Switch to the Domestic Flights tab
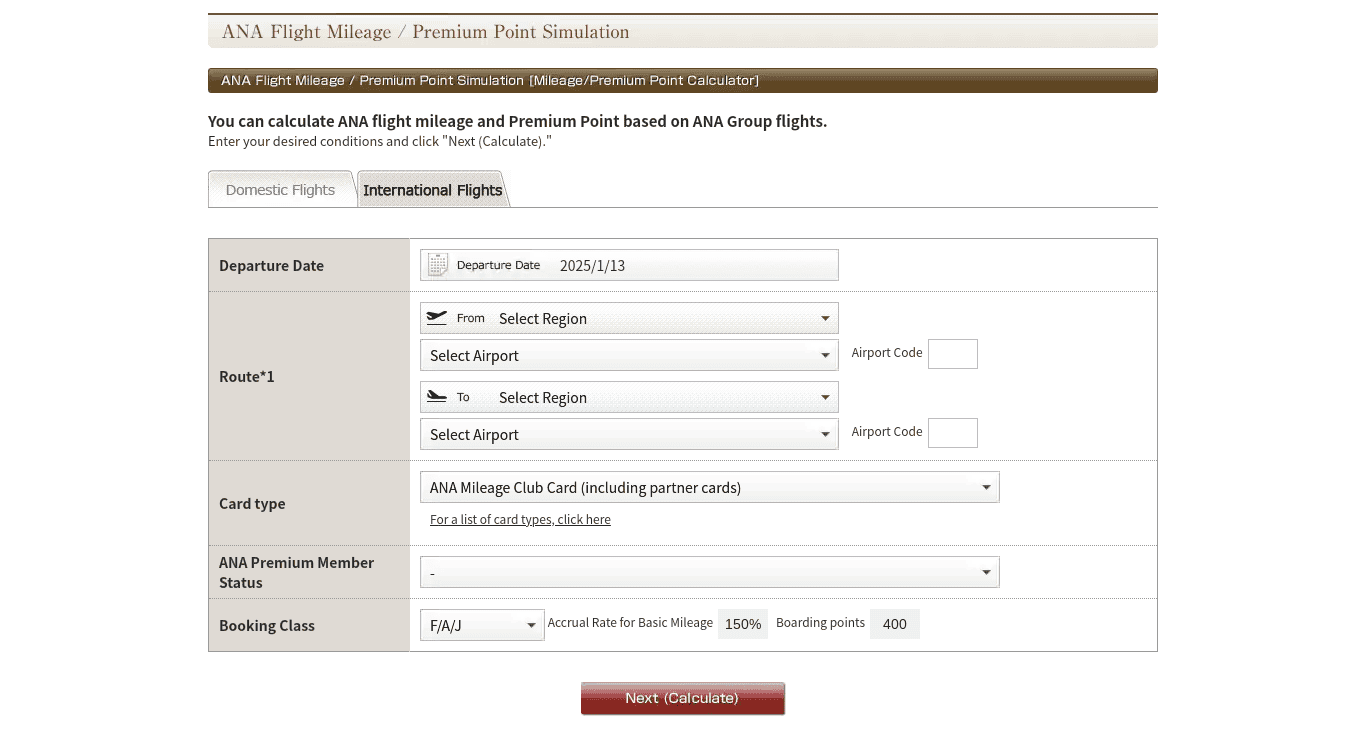1365x729 pixels. click(280, 190)
